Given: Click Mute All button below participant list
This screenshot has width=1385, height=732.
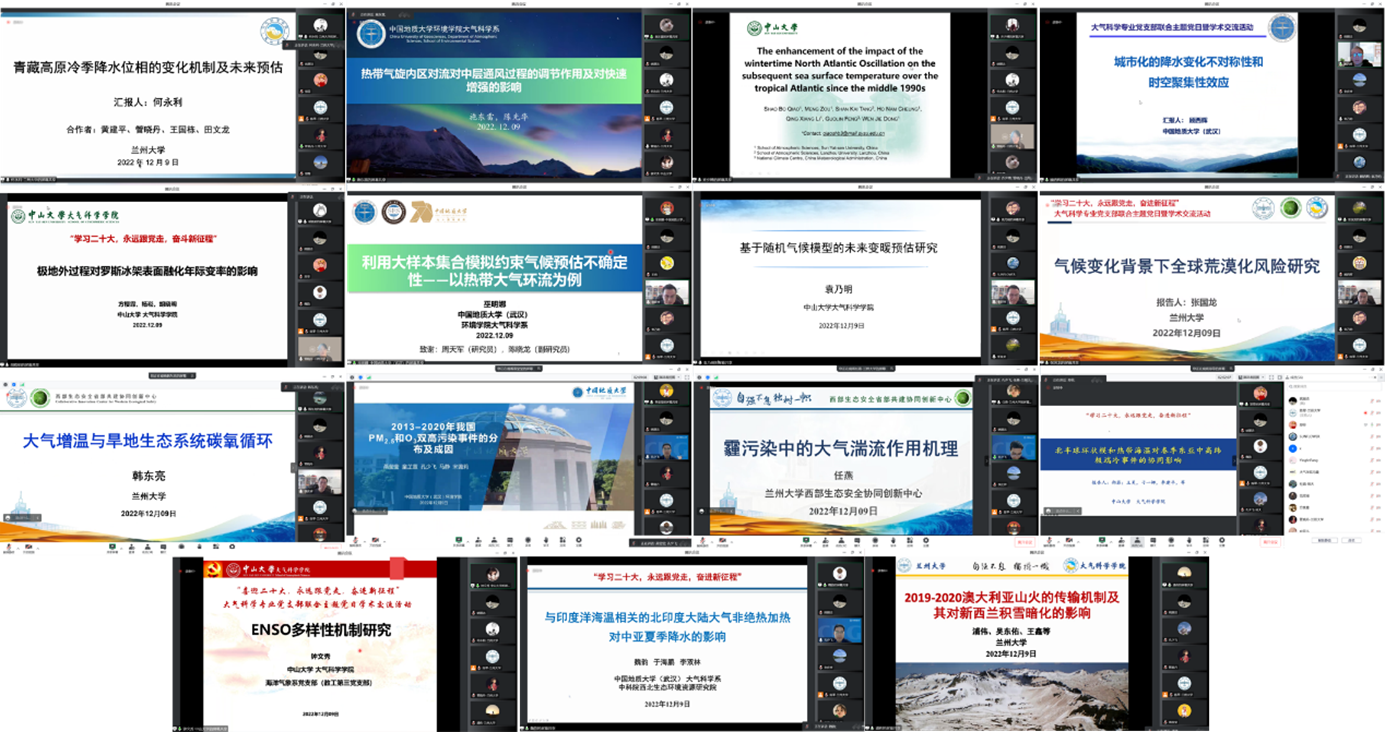Looking at the screenshot, I should [1324, 539].
